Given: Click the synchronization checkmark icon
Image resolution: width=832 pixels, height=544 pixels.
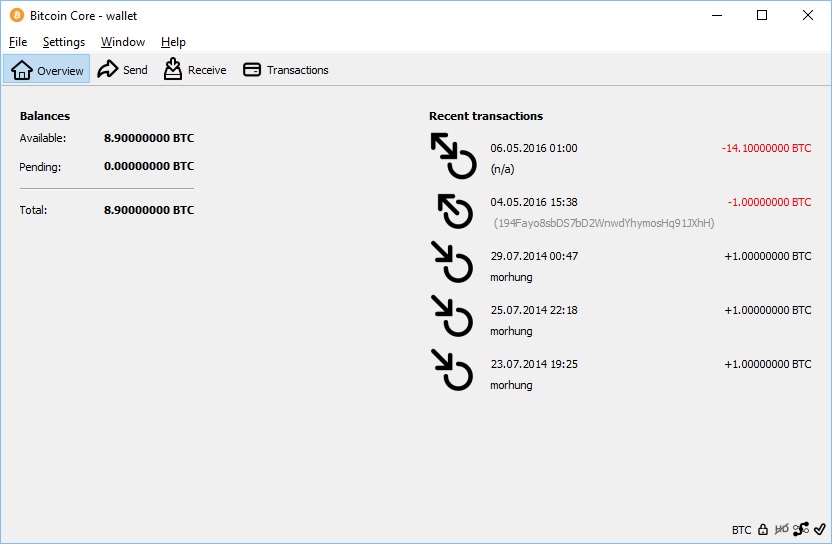Looking at the screenshot, I should pos(820,529).
